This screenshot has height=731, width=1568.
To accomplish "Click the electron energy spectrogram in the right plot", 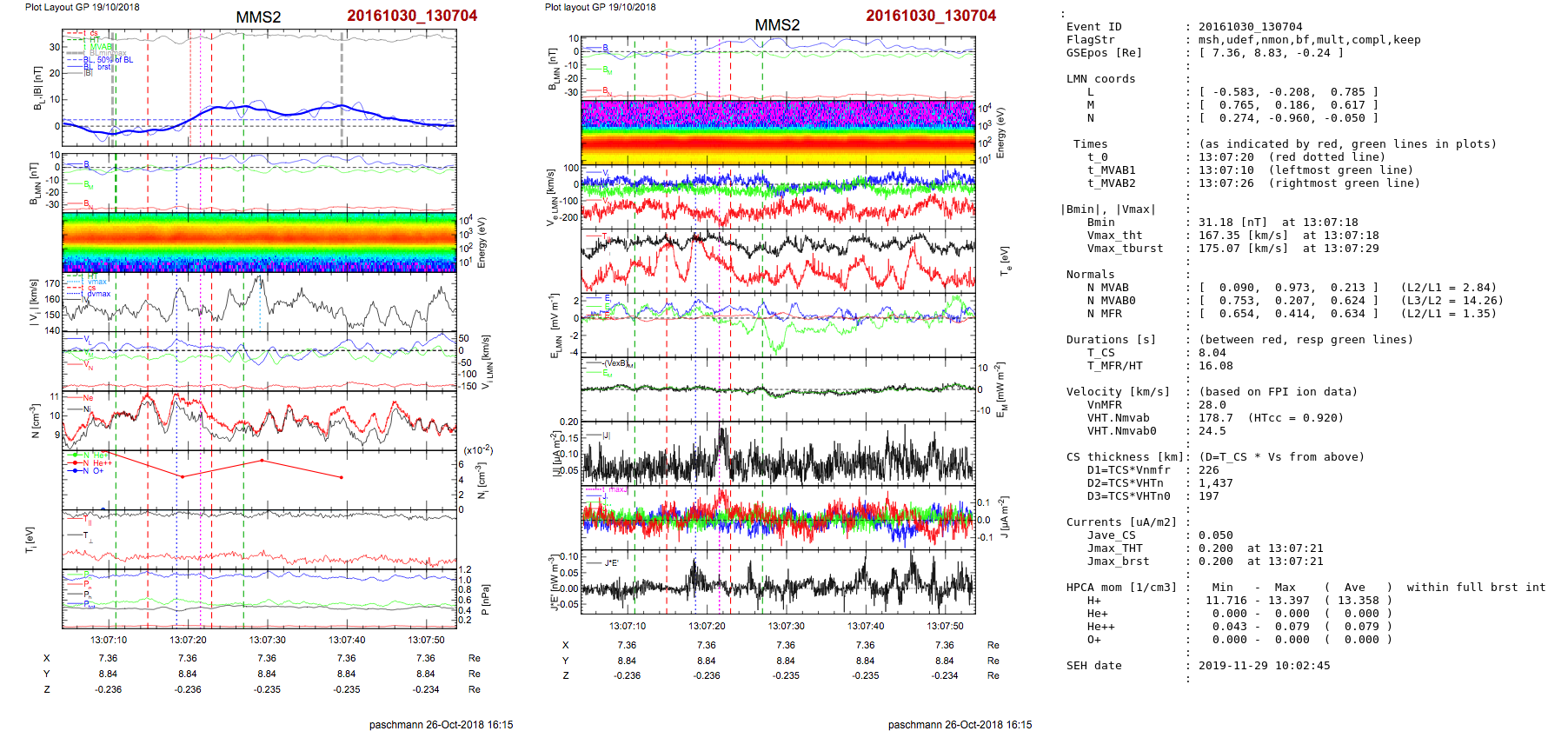I will pyautogui.click(x=778, y=132).
